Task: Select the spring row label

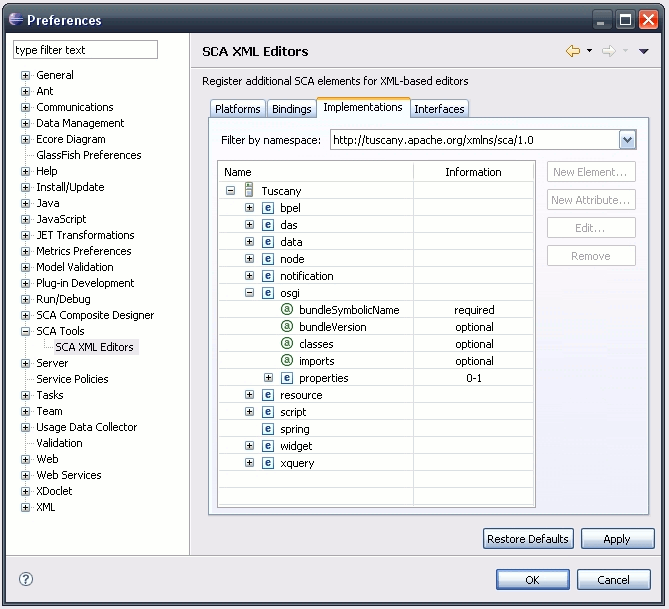Action: click(295, 429)
